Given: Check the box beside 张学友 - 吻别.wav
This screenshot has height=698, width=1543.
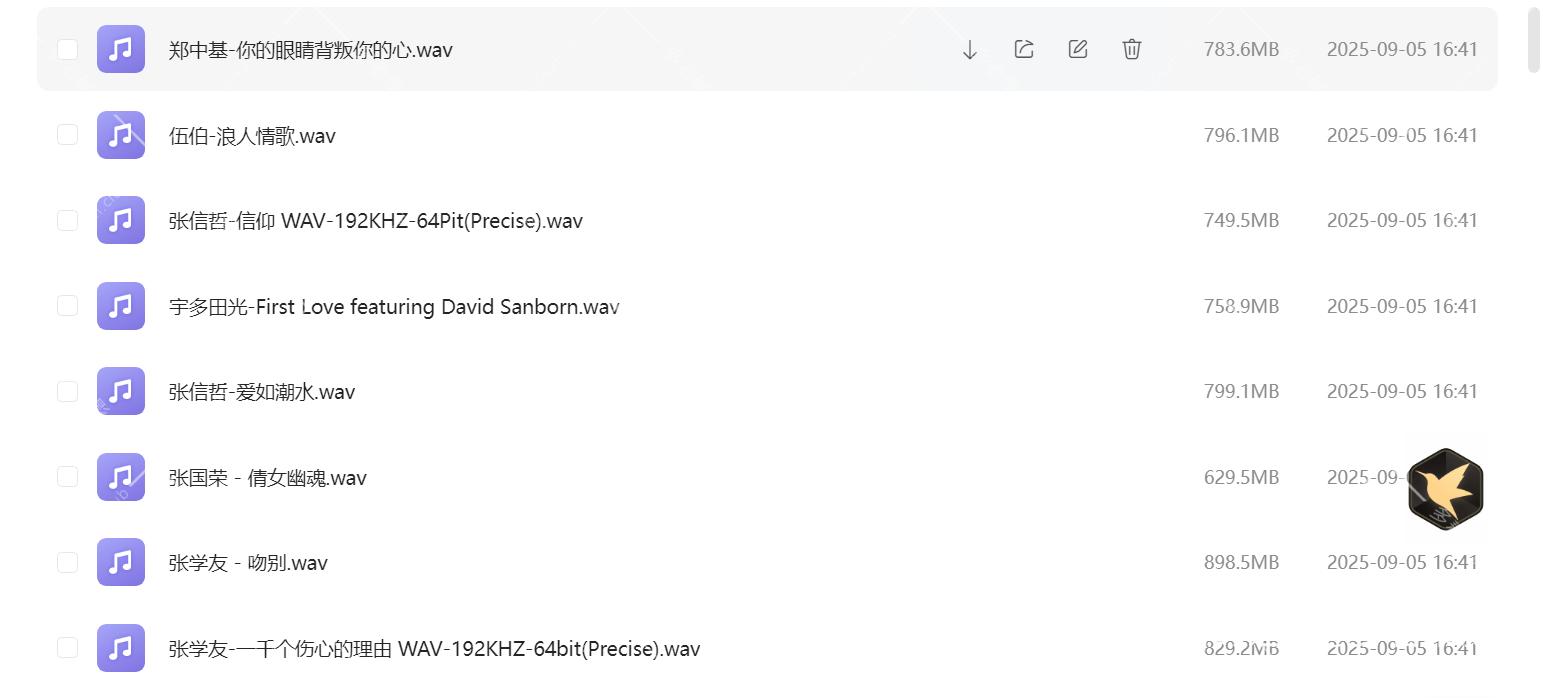Looking at the screenshot, I should click(67, 562).
